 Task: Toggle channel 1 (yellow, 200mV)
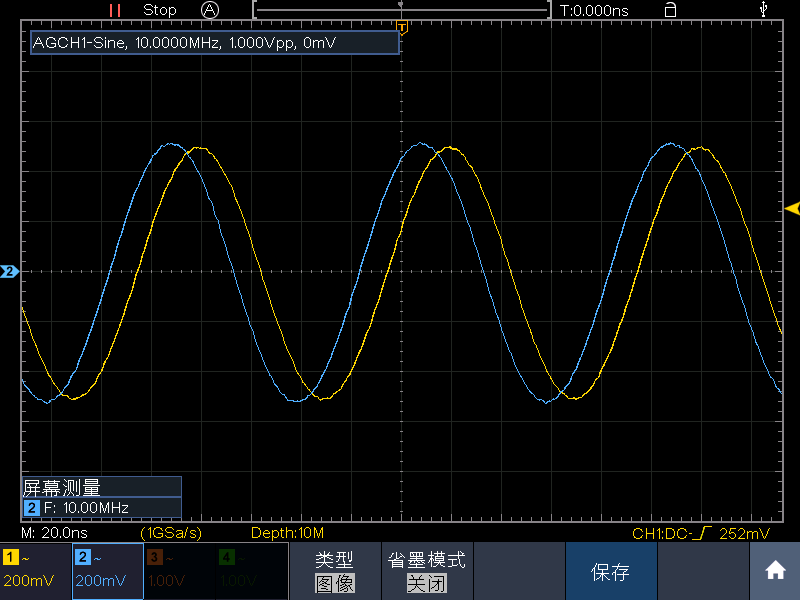click(35, 571)
